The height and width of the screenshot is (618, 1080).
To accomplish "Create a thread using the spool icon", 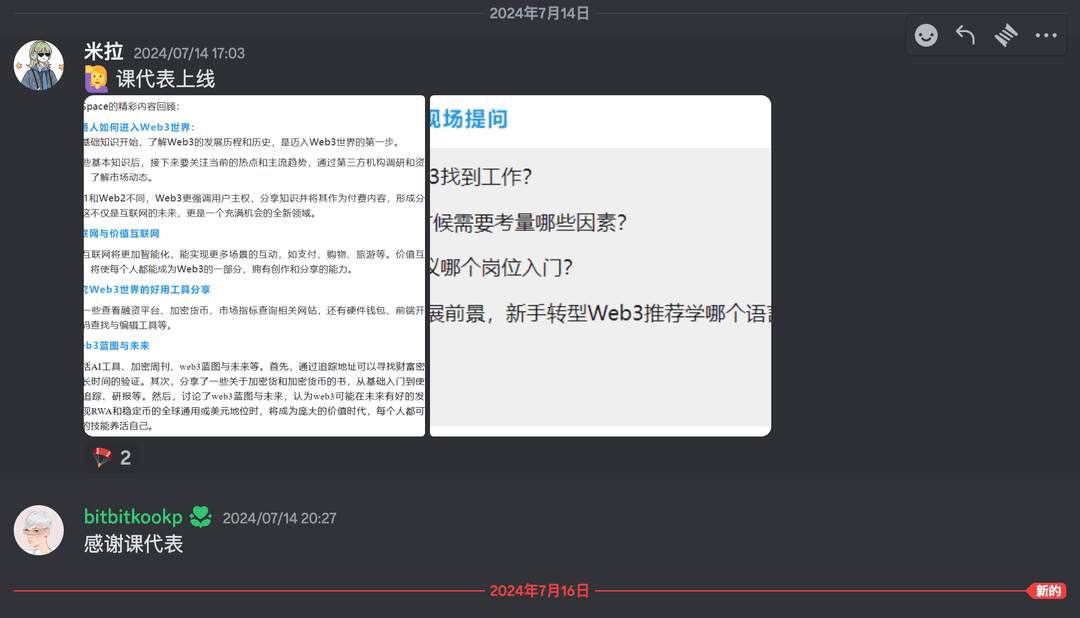I will coord(1005,36).
